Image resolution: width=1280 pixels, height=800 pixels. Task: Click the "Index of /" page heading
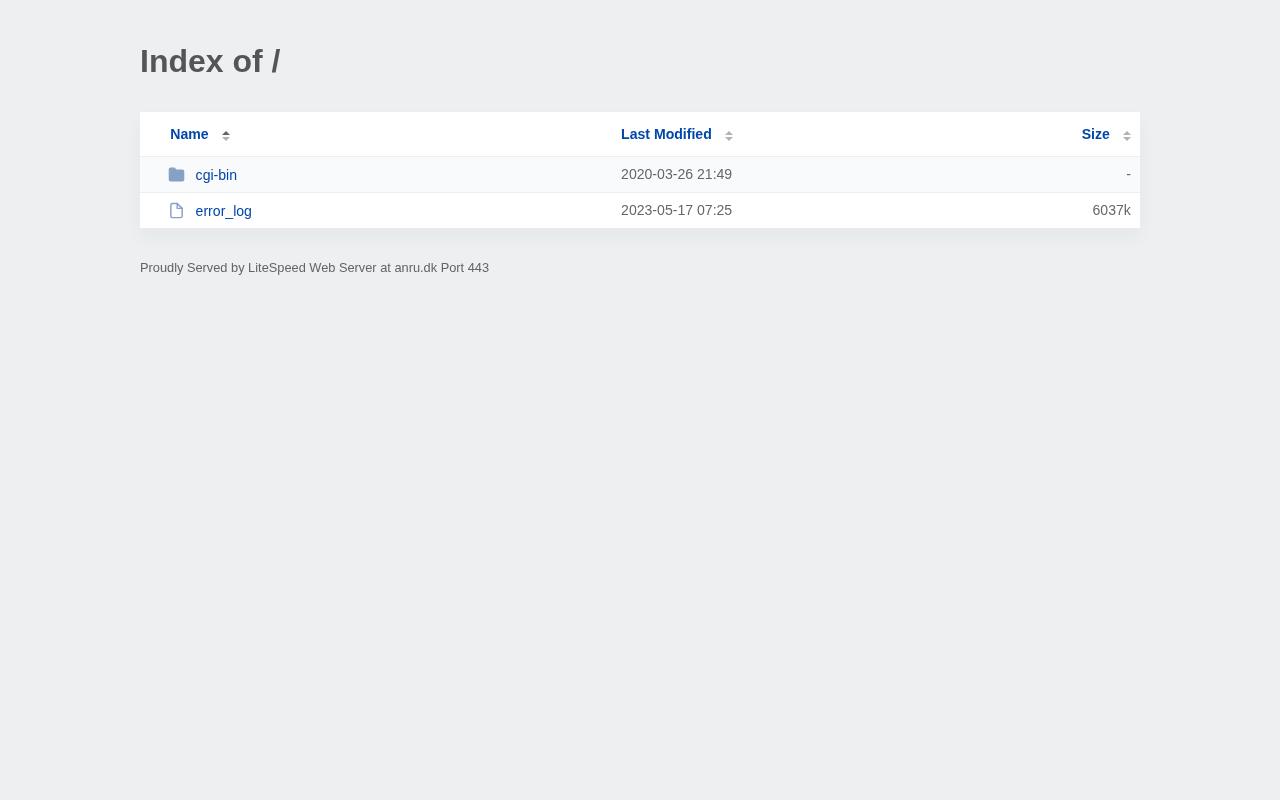(x=210, y=61)
